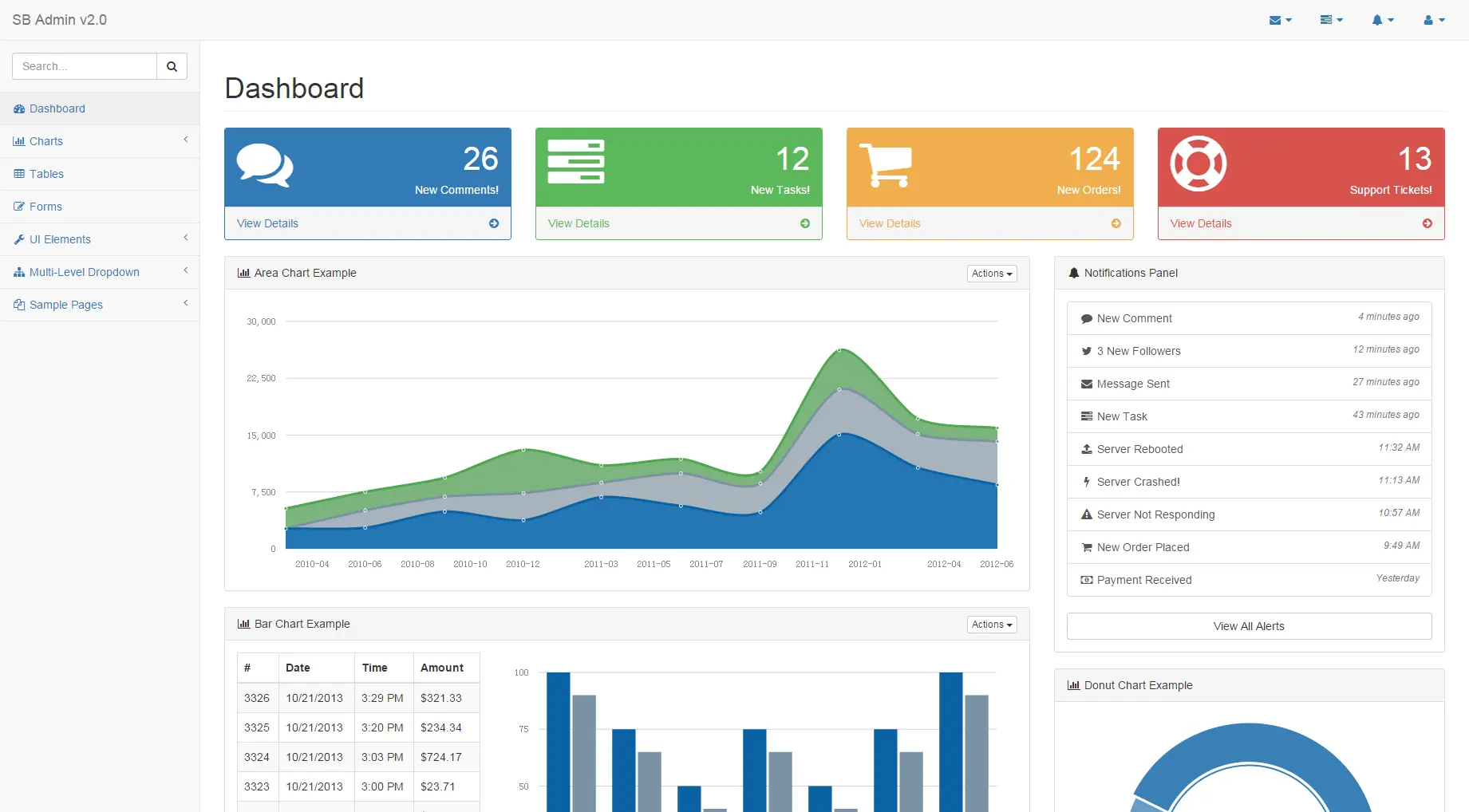The image size is (1469, 812).
Task: Open Tables in the sidebar
Action: 100,174
